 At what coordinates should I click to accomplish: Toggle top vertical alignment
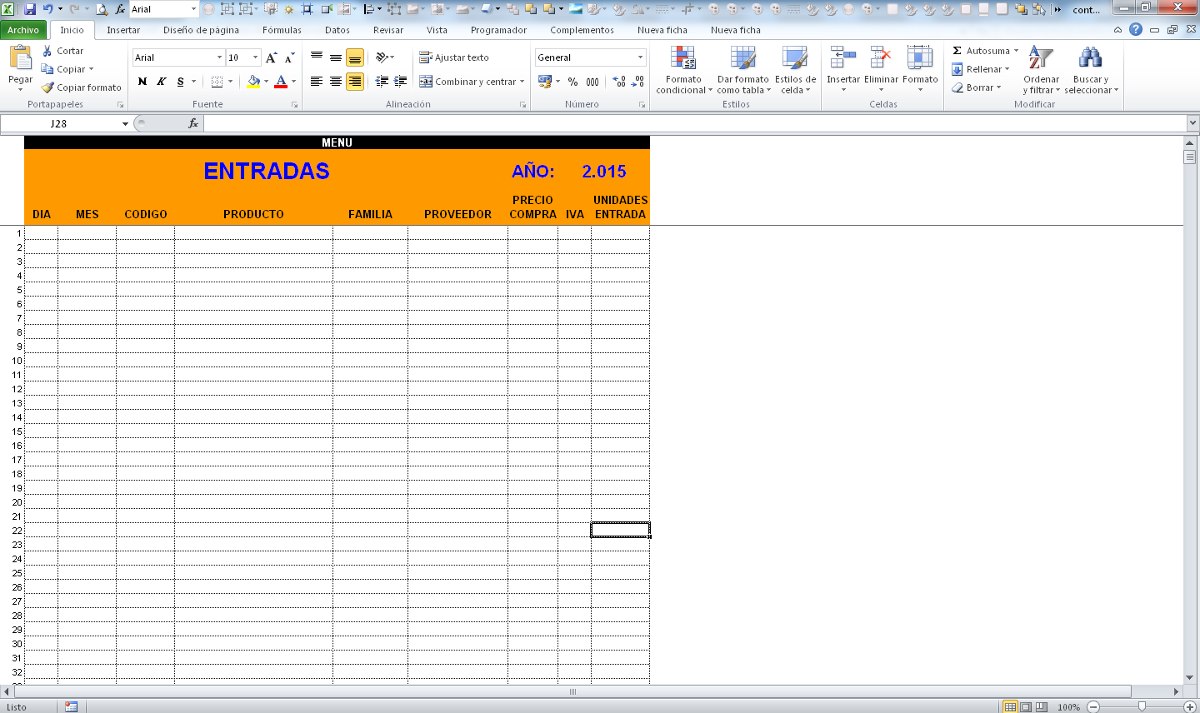pyautogui.click(x=317, y=58)
